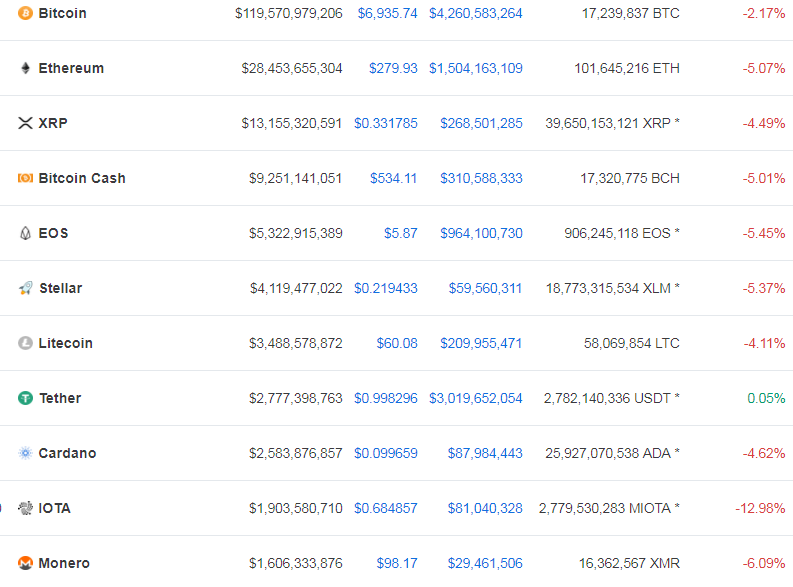Open EOS volume link $964,100,730
This screenshot has height=587, width=793.
(x=481, y=234)
